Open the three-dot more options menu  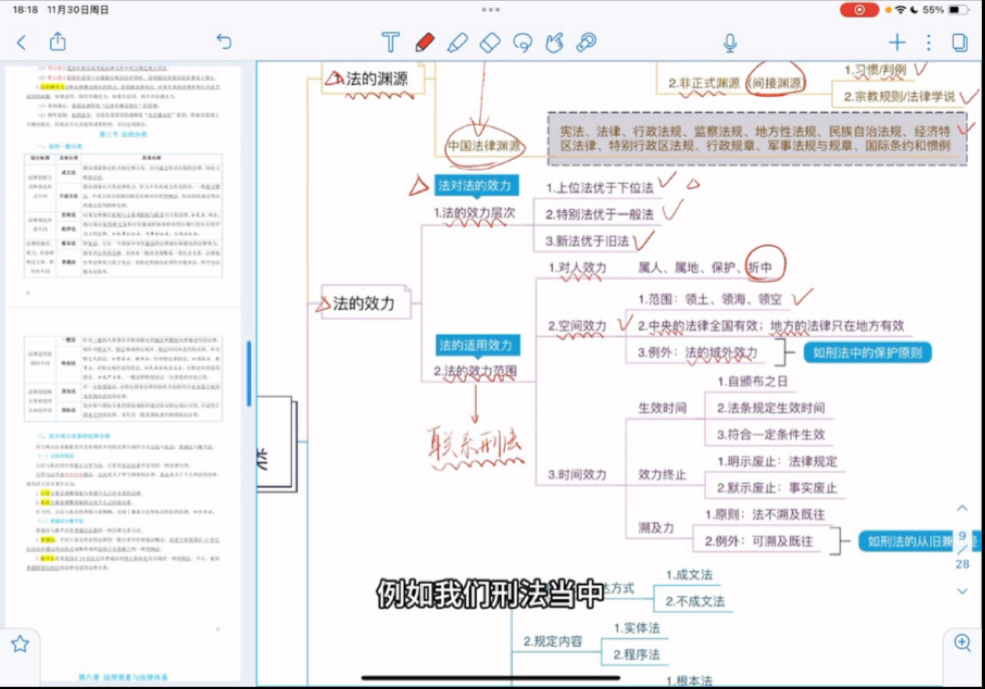928,42
